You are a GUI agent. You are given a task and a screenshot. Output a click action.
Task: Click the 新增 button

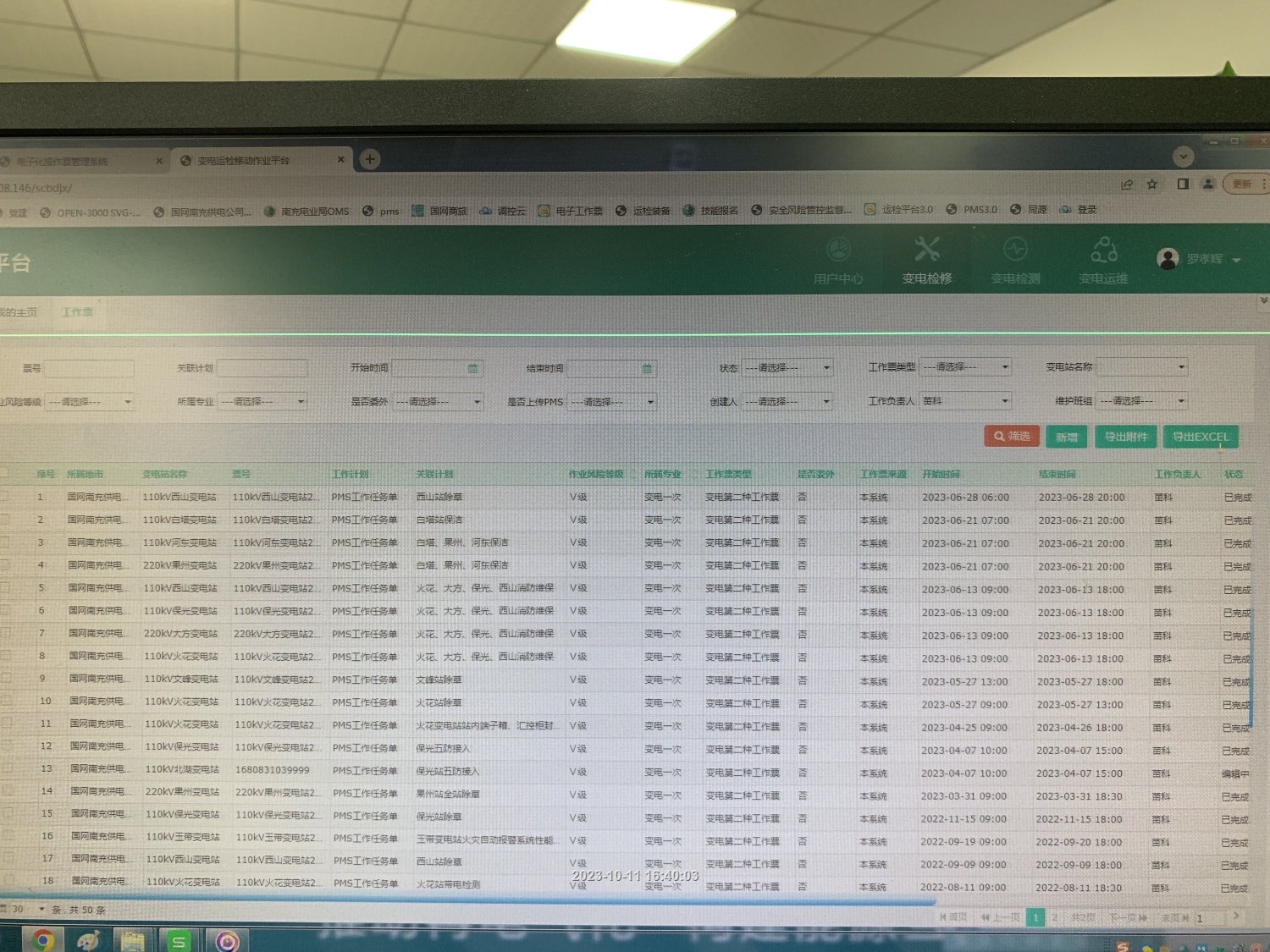pos(1067,437)
